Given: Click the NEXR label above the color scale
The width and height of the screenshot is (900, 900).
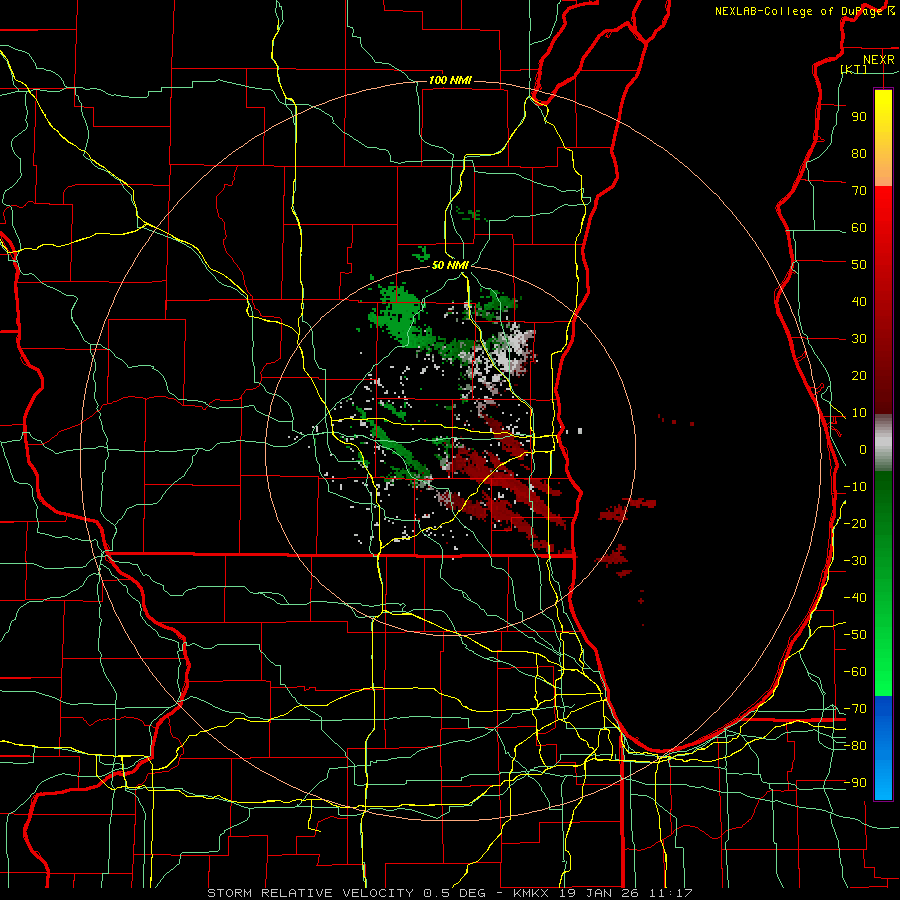Looking at the screenshot, I should (x=878, y=60).
